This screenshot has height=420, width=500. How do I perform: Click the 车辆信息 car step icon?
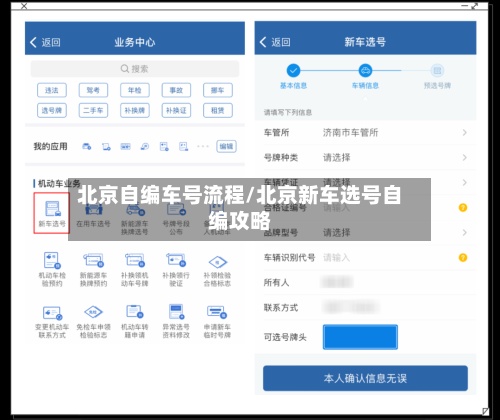pos(365,70)
